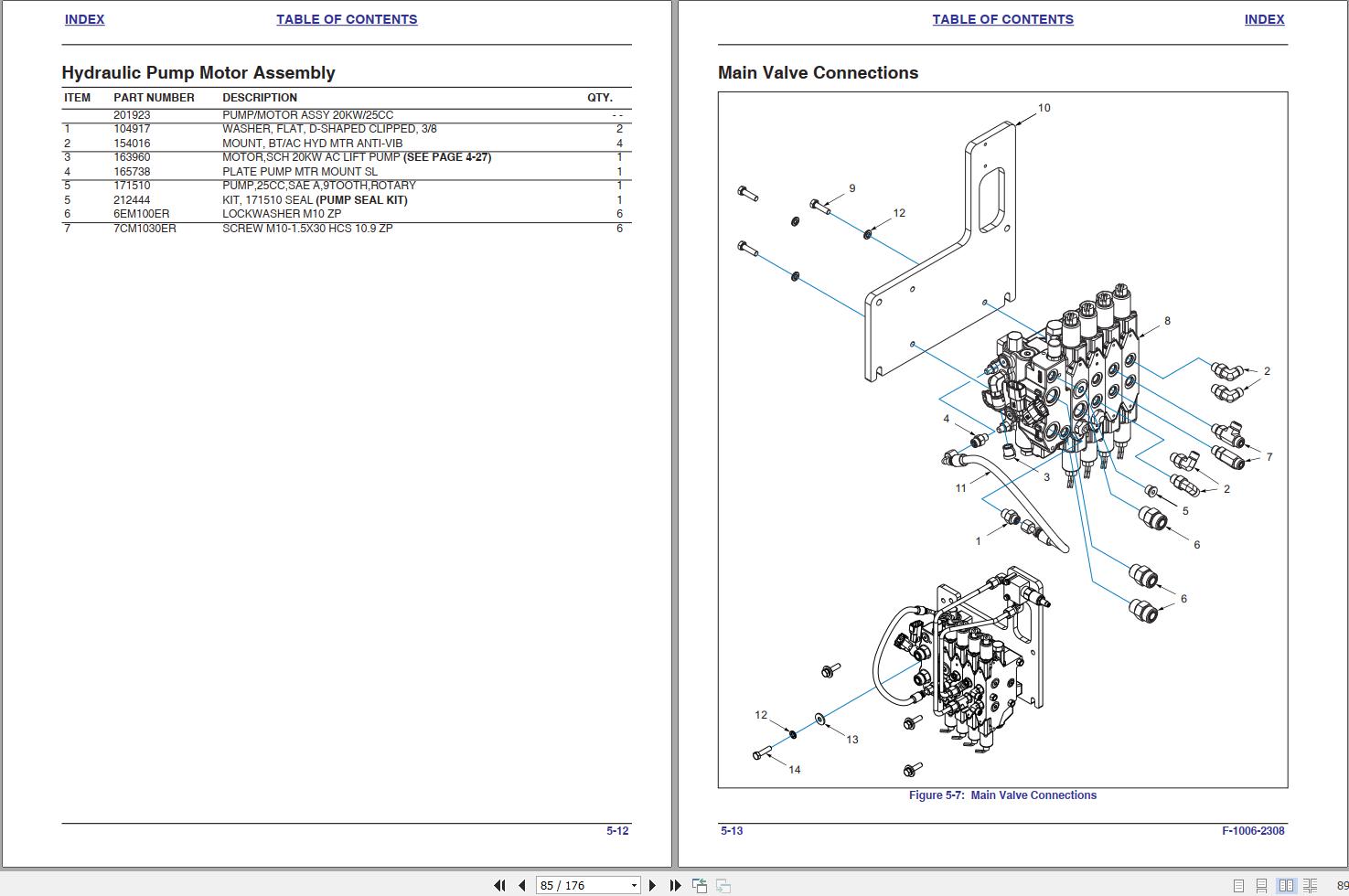The image size is (1349, 896).
Task: Click the page number field showing 85 / 176
Action: [582, 885]
